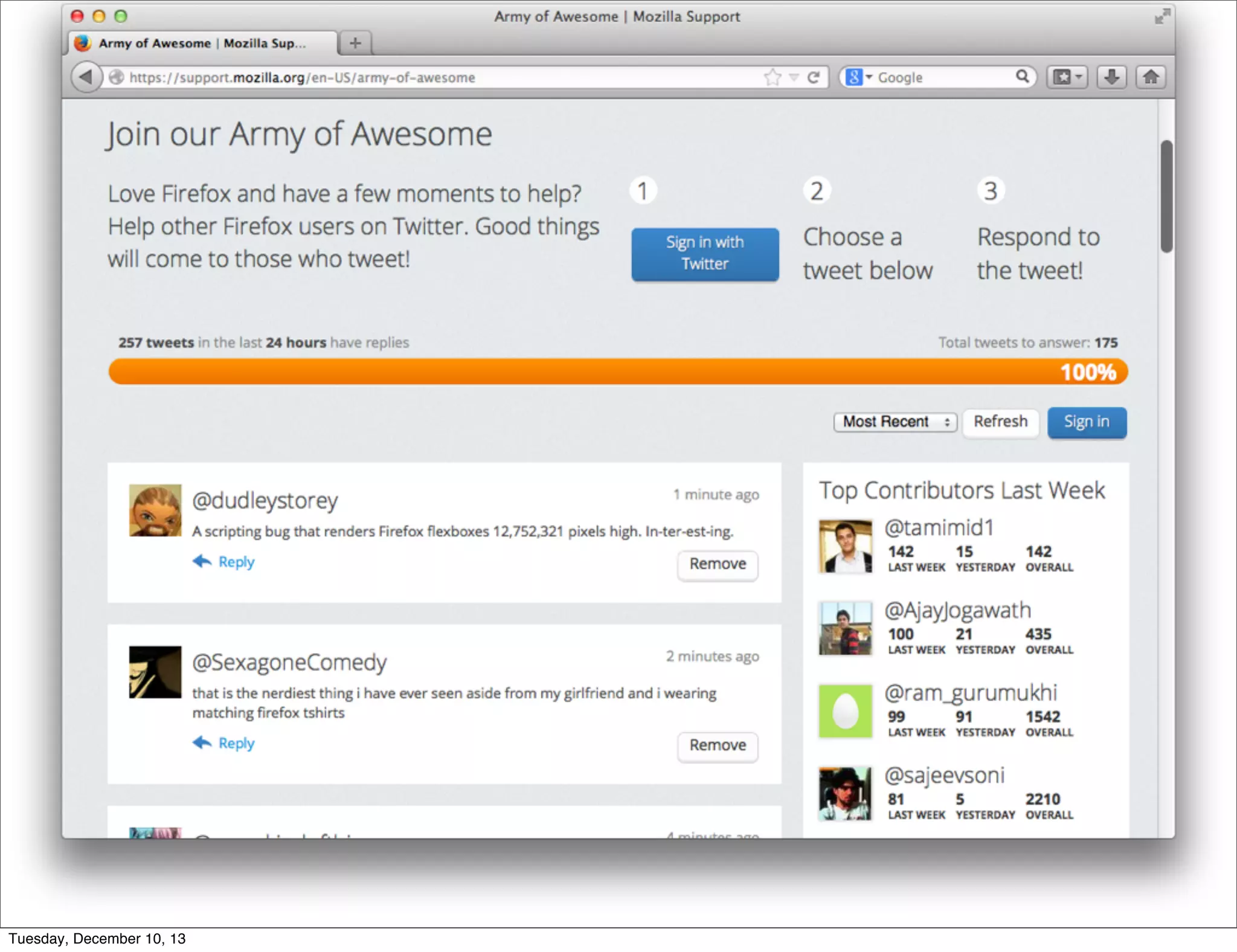Click the search magnifier icon in Google box

[x=1022, y=77]
